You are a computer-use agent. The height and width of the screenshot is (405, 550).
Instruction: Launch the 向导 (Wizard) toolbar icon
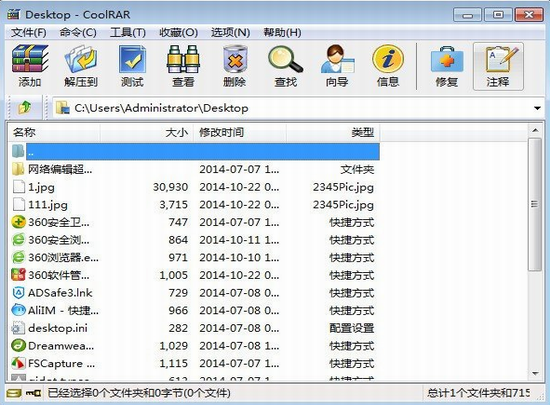tap(337, 66)
